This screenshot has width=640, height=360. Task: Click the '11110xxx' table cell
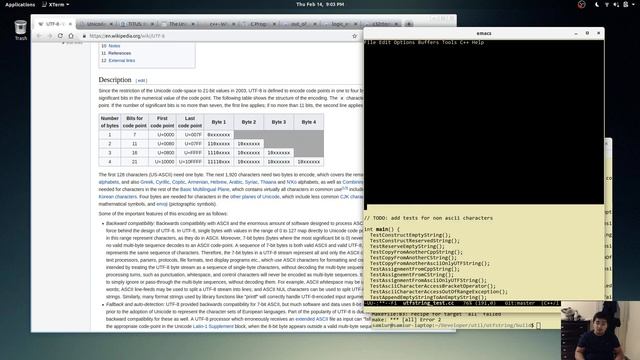tap(218, 162)
